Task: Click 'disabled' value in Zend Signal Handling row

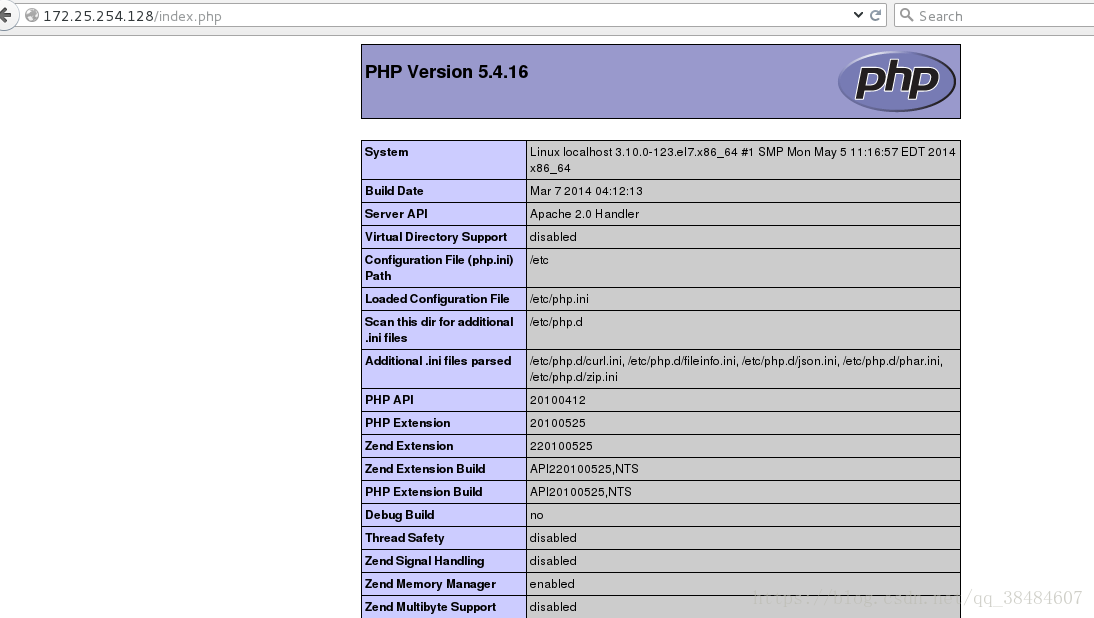Action: coord(553,562)
